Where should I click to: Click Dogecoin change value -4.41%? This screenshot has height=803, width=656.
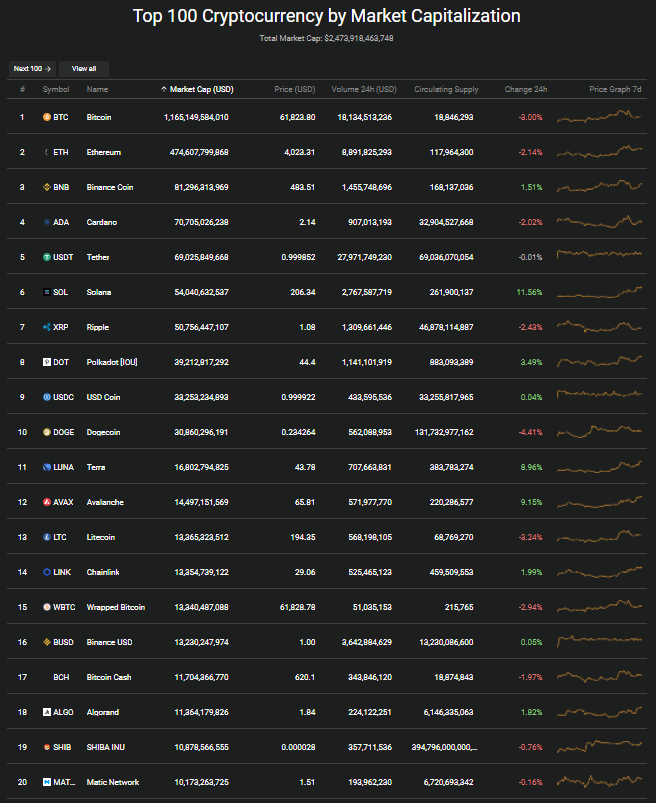coord(530,432)
